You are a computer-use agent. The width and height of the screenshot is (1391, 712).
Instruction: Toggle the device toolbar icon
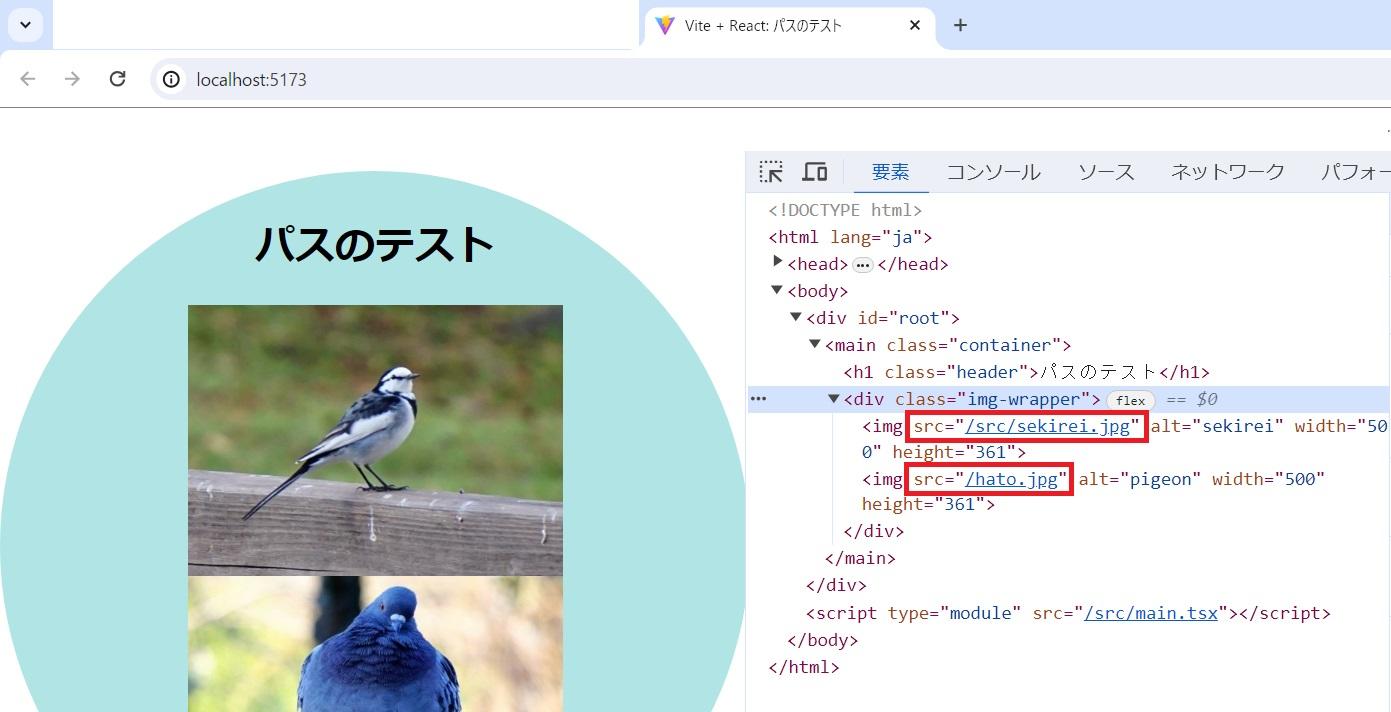(x=815, y=172)
